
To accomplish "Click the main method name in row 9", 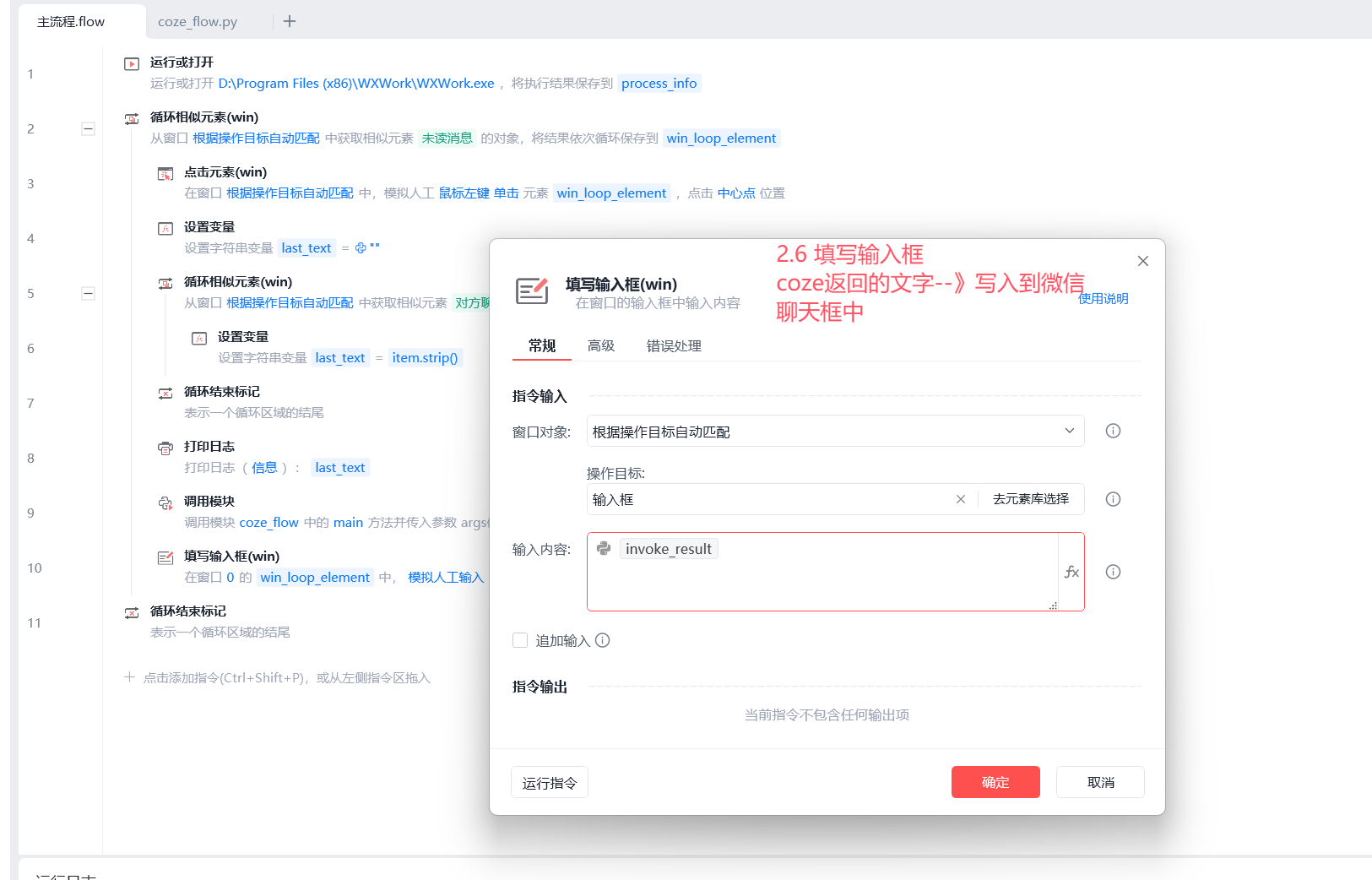I will pos(348,522).
